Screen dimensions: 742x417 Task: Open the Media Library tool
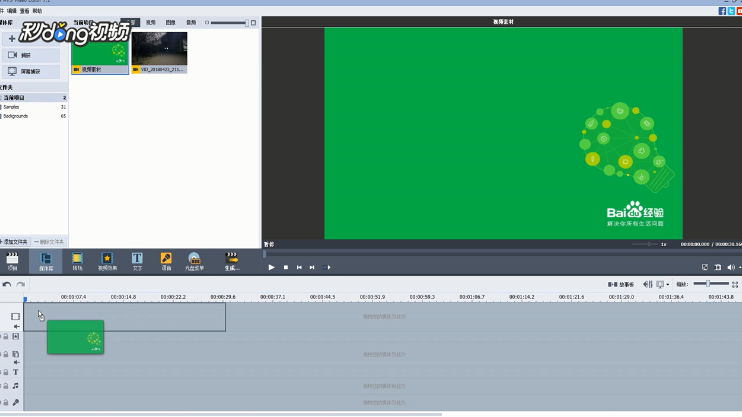pos(46,261)
